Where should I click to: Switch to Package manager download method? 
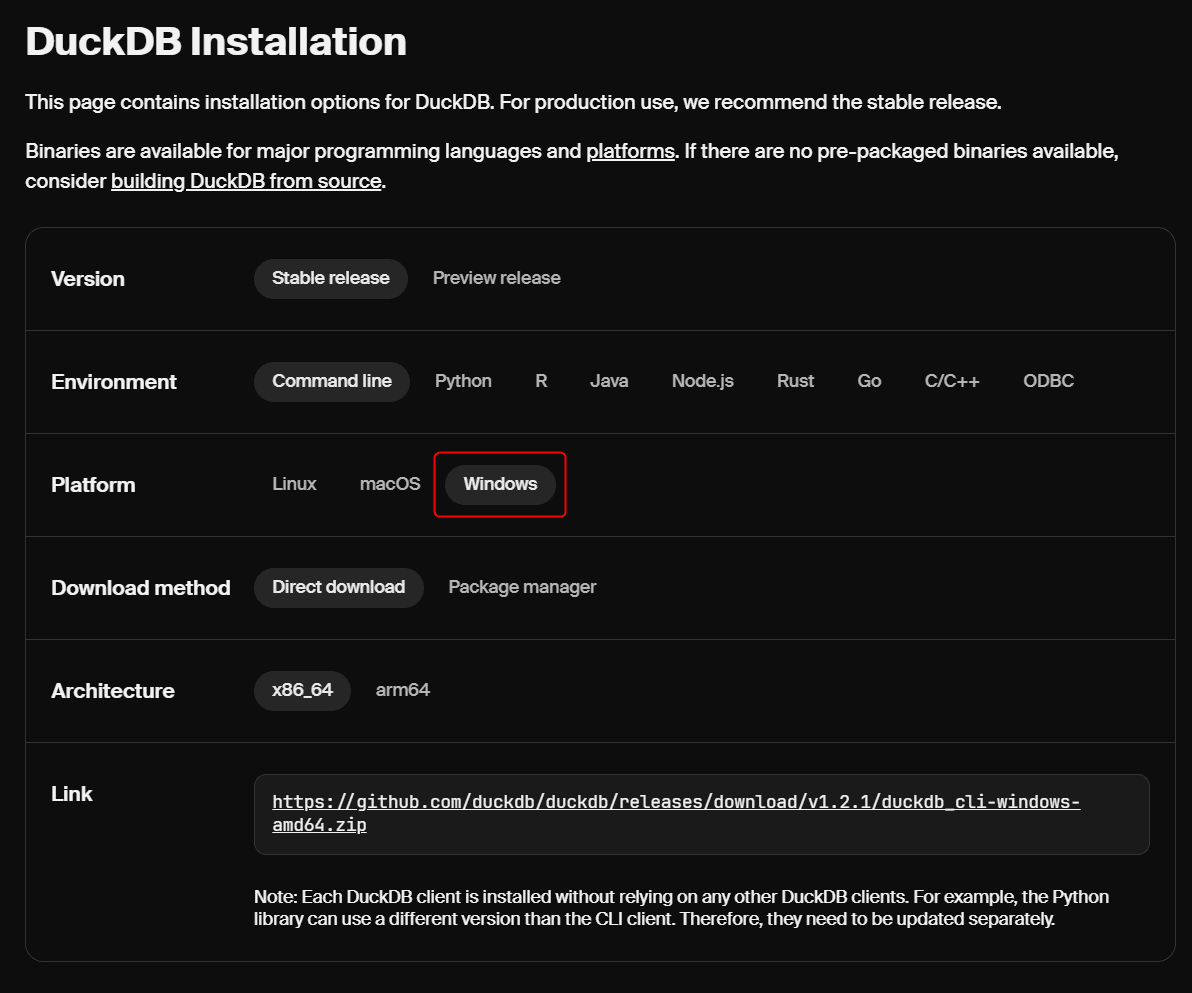tap(522, 587)
